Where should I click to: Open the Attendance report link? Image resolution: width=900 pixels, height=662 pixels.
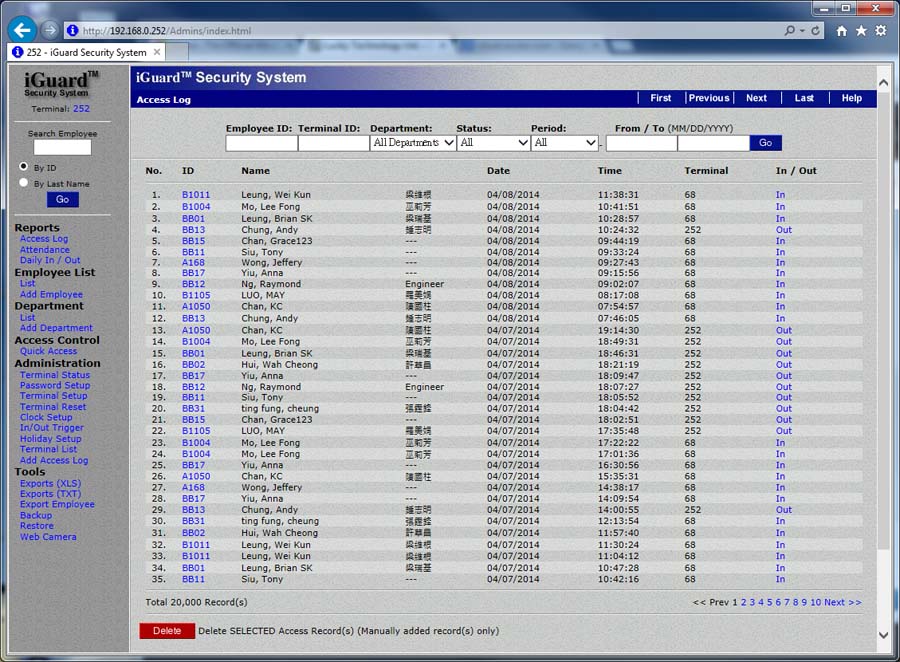pyautogui.click(x=45, y=250)
